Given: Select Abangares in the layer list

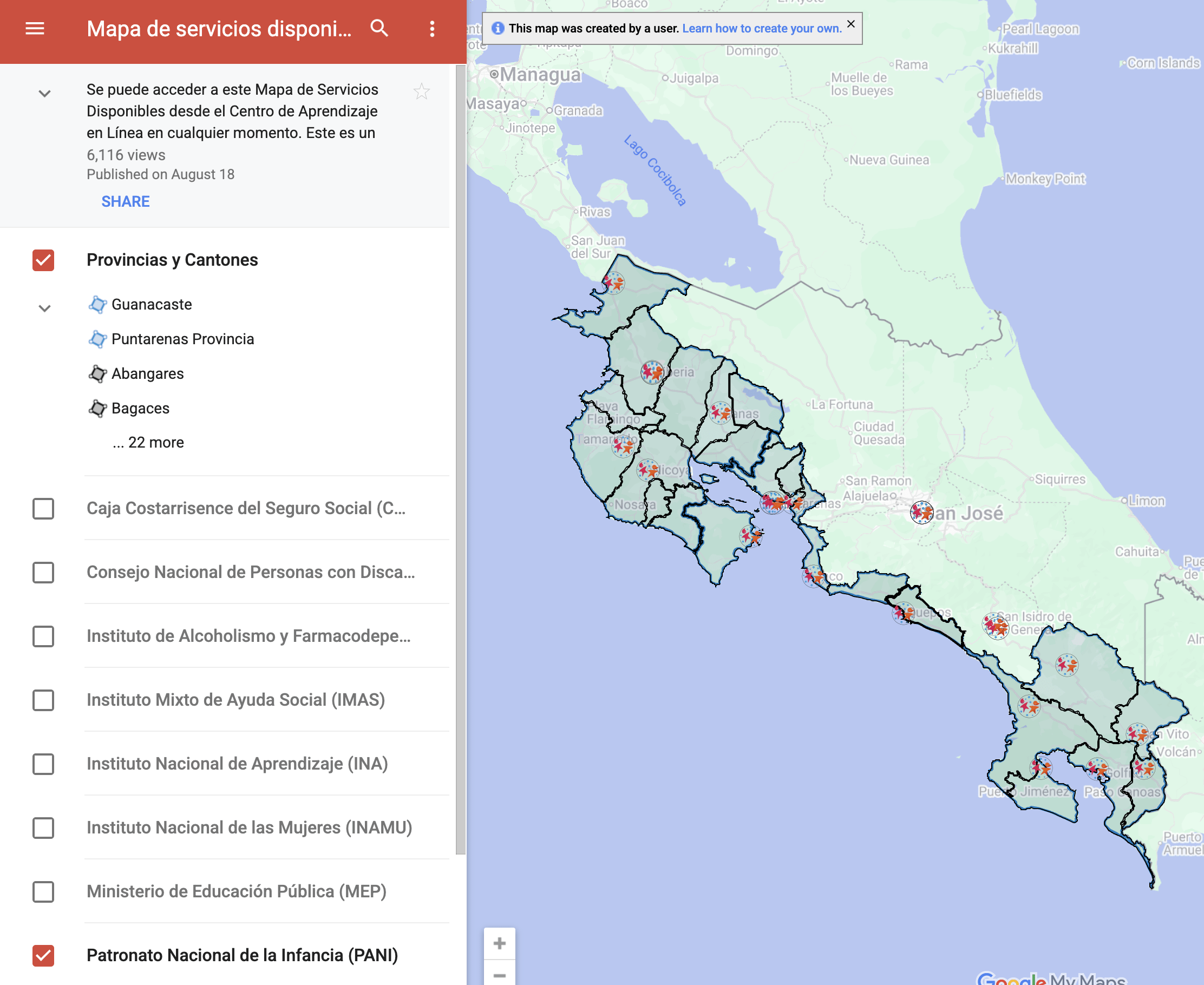Looking at the screenshot, I should (x=148, y=374).
